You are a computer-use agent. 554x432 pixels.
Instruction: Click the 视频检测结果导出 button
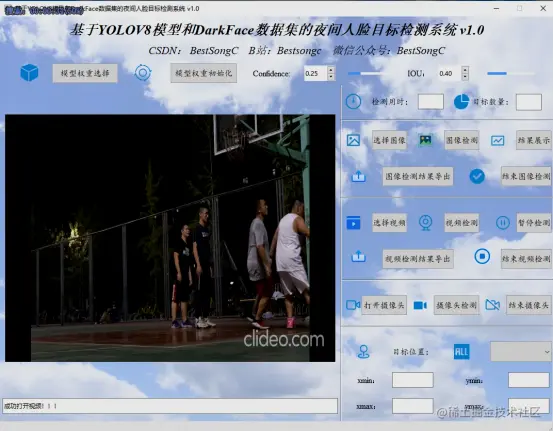(x=418, y=259)
